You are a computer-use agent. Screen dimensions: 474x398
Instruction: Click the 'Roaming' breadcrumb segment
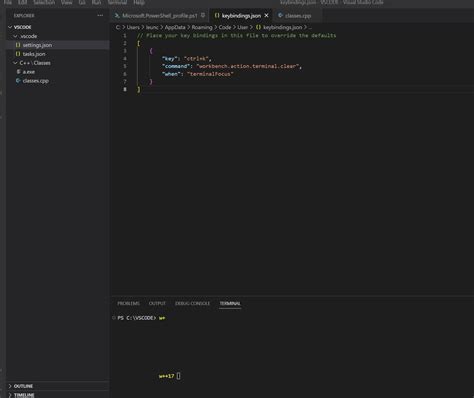point(202,27)
